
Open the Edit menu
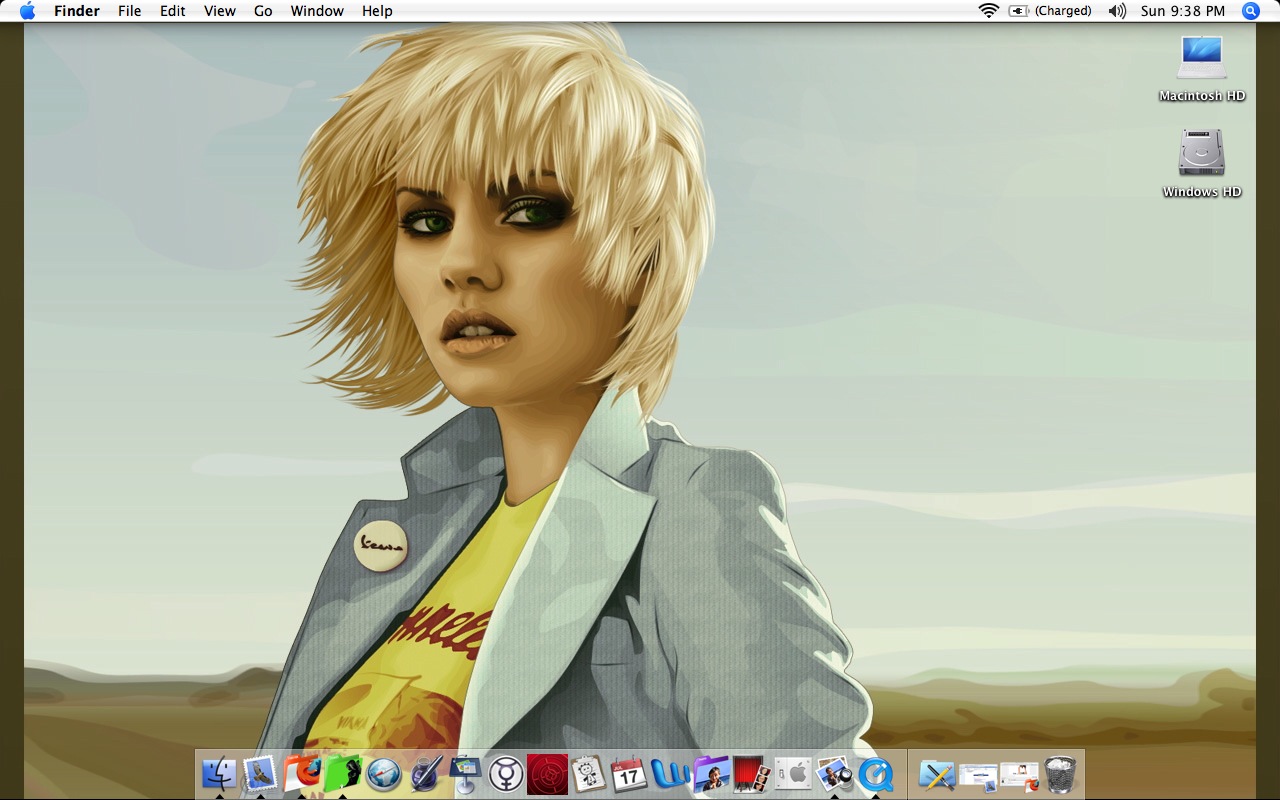click(x=173, y=11)
